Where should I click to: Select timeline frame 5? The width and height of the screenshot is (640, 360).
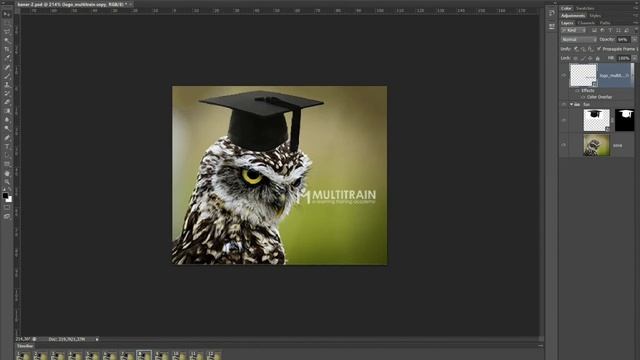(x=92, y=356)
